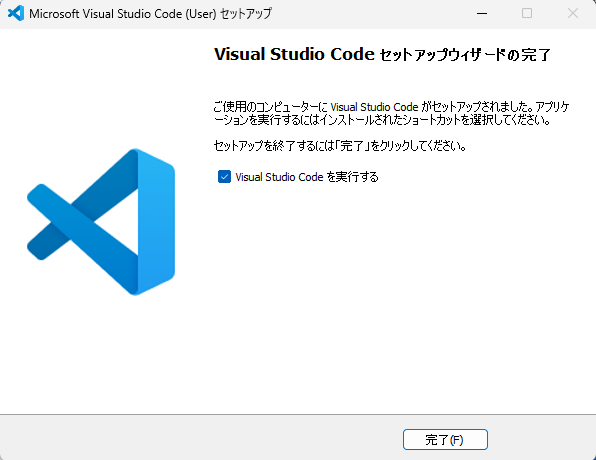Click the heading Visual Studio Code セットアップウィザードの完了
The height and width of the screenshot is (460, 596).
(x=382, y=54)
